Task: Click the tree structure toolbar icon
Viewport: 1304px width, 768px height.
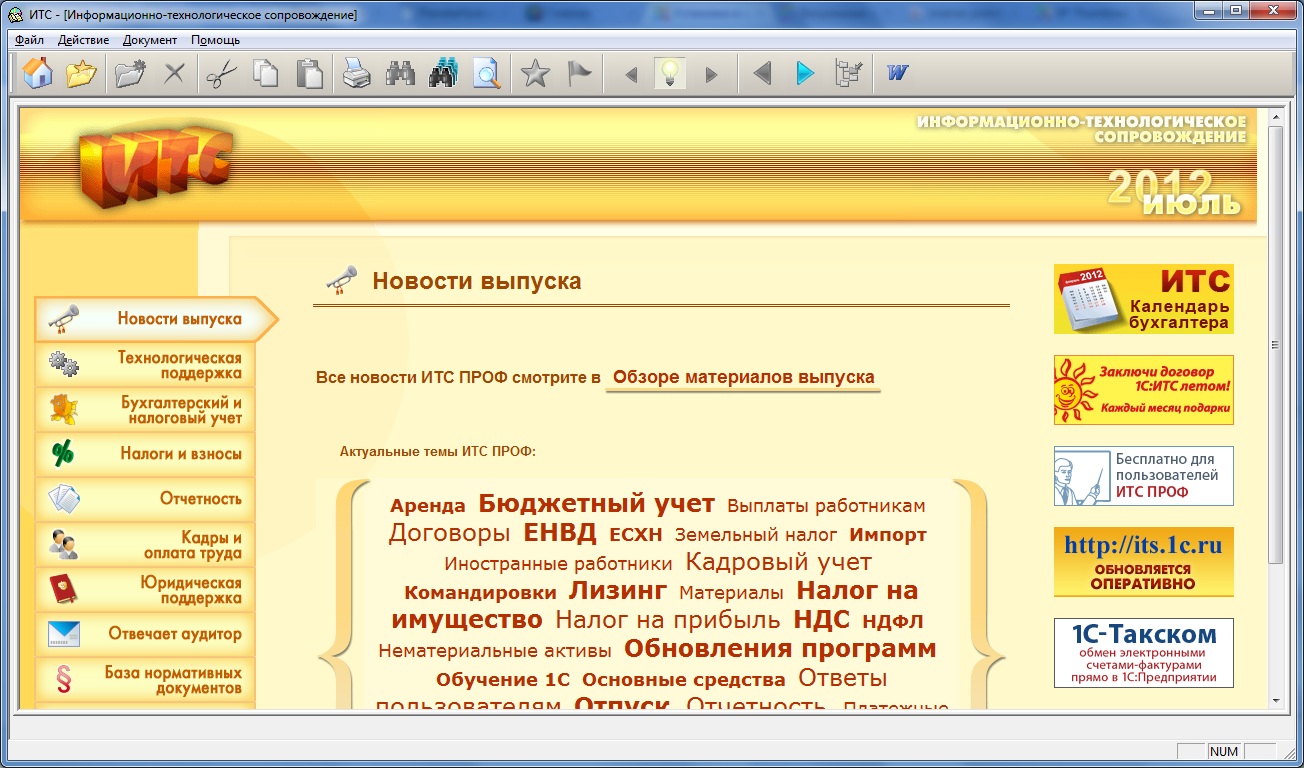Action: [848, 74]
